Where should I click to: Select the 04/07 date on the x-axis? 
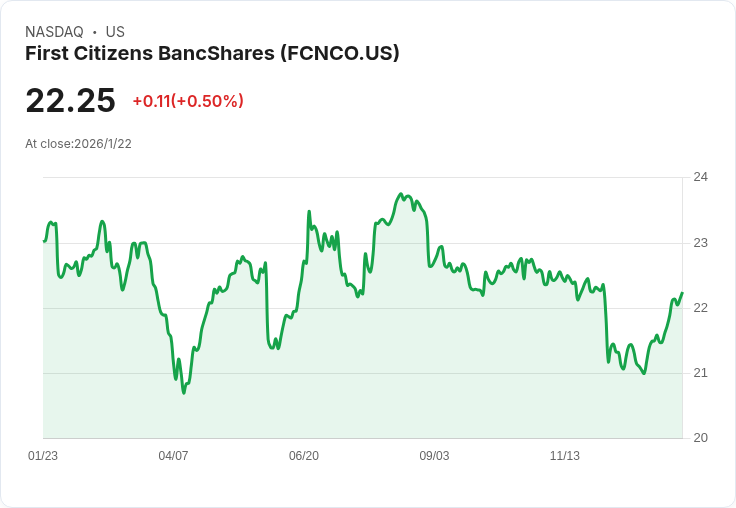click(x=173, y=456)
